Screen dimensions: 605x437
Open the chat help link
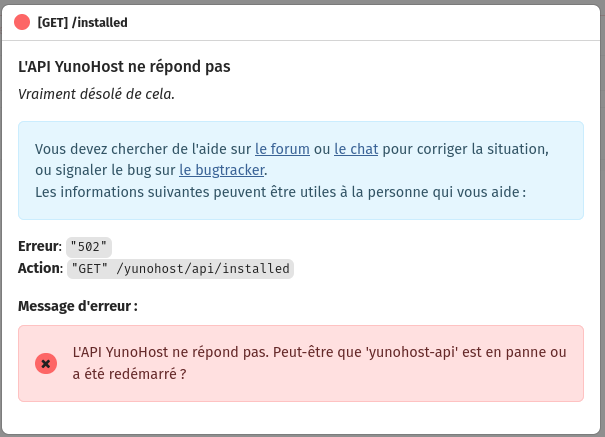356,149
